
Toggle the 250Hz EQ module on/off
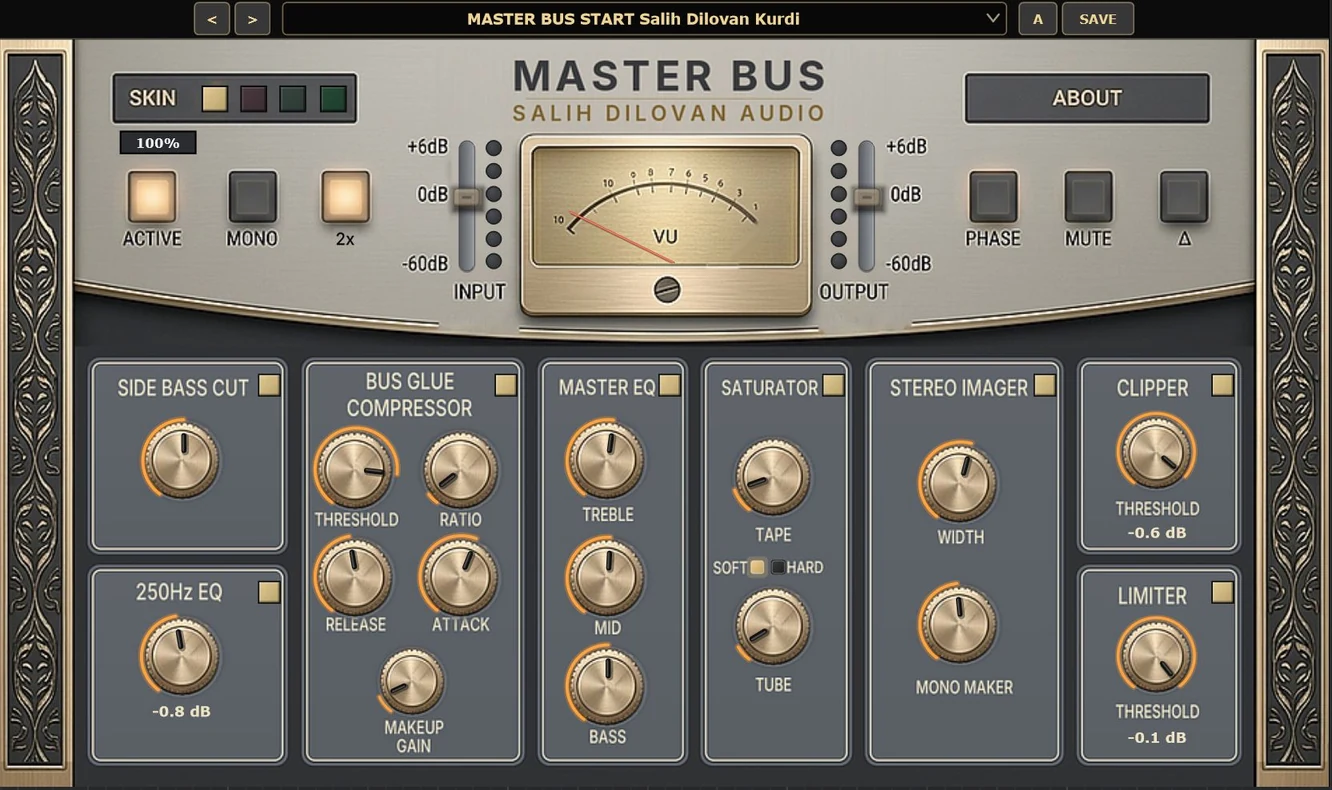(x=269, y=593)
